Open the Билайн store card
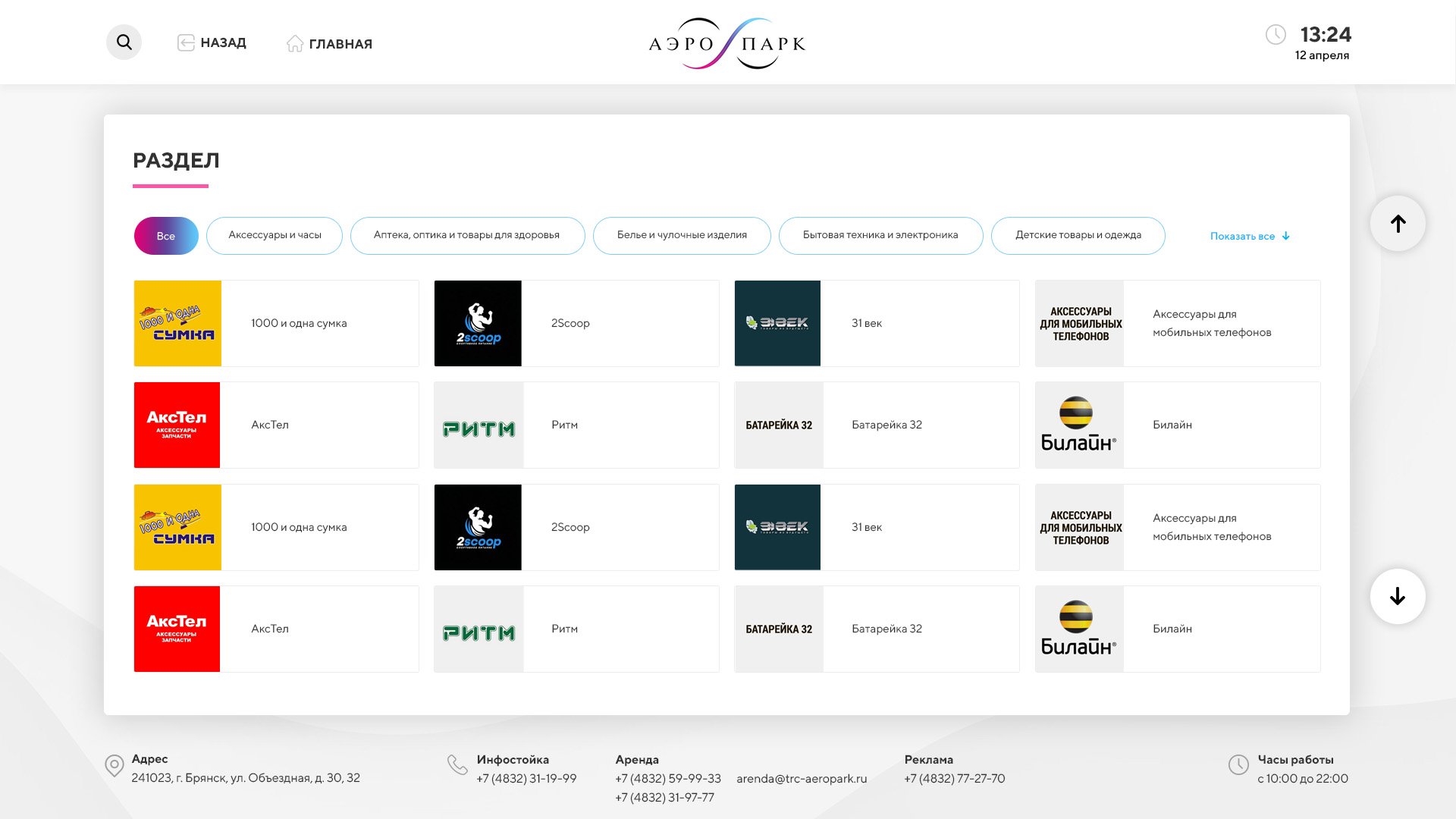Viewport: 1456px width, 819px height. point(1176,425)
